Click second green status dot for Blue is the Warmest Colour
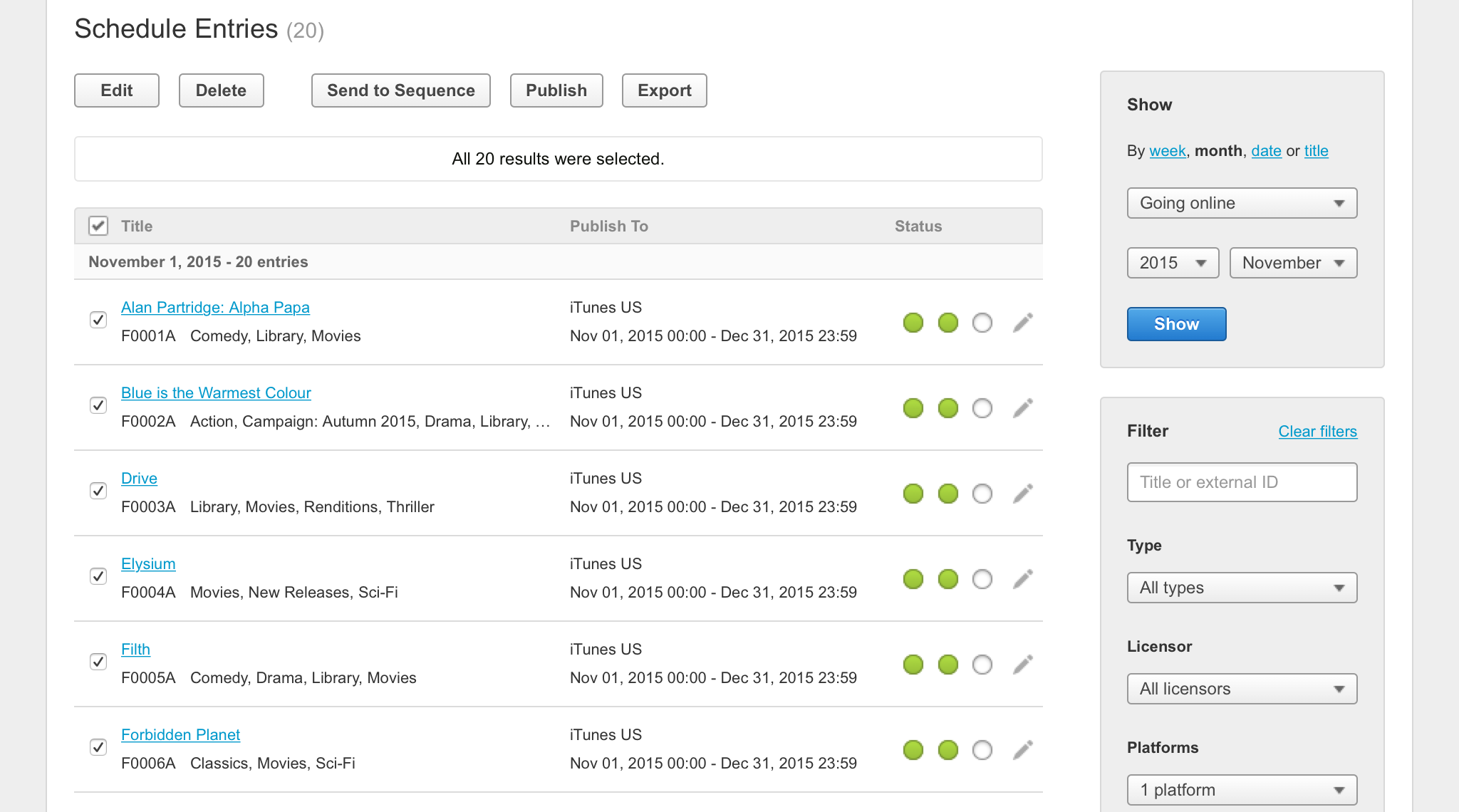Viewport: 1459px width, 812px height. [x=948, y=408]
